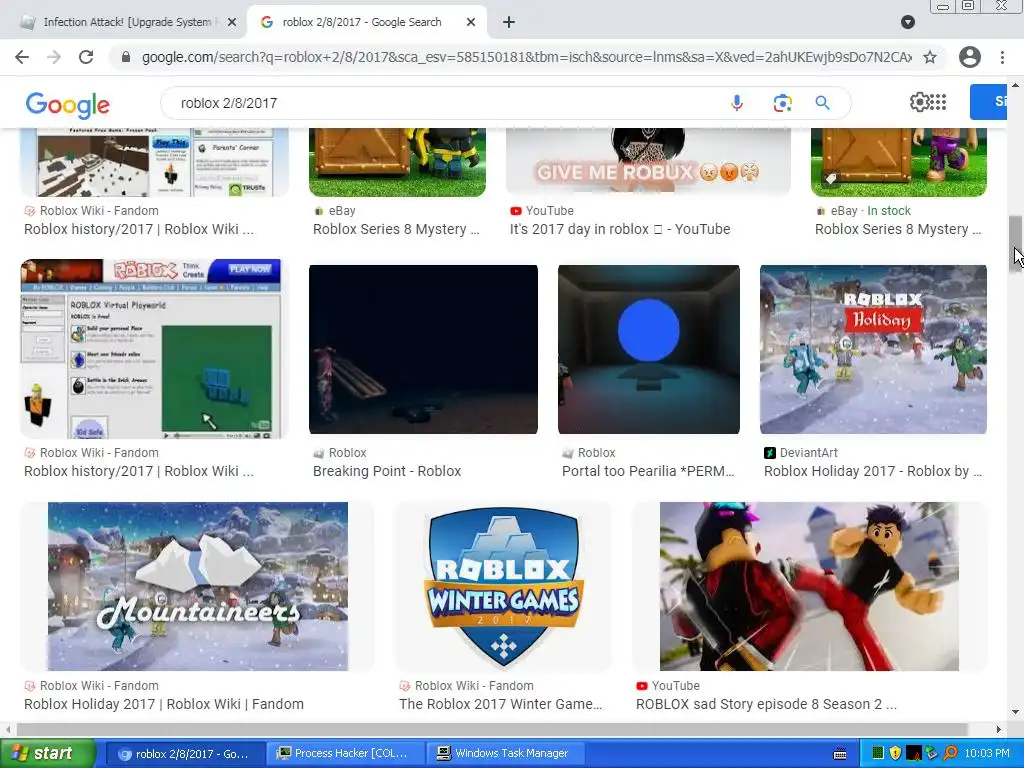The width and height of the screenshot is (1024, 768).
Task: Open the blue circle portal thumbnail
Action: click(x=648, y=349)
